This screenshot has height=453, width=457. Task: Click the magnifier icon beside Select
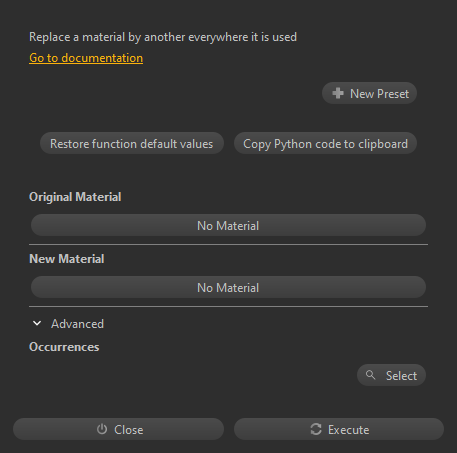(x=370, y=375)
